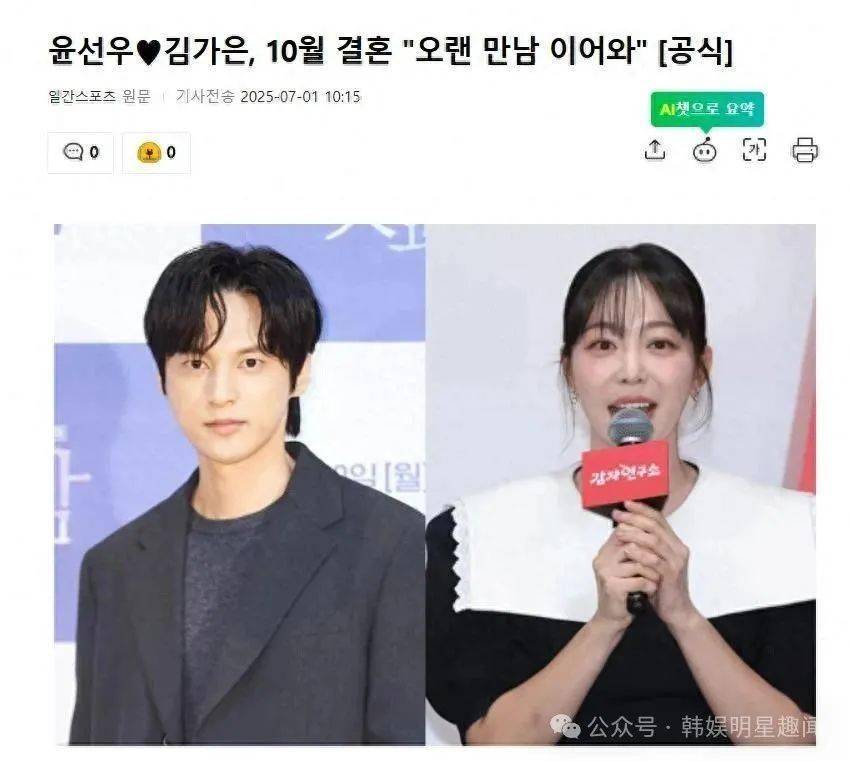The height and width of the screenshot is (761, 851).
Task: Open the right photo of woman with microphone
Action: 620,484
